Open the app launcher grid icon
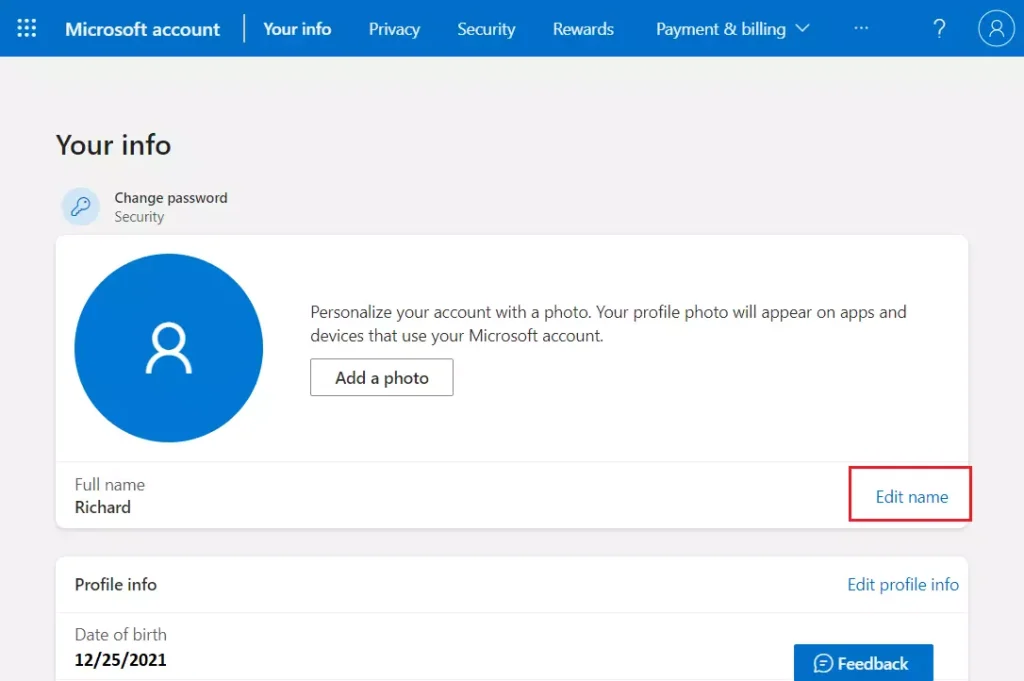Screen dimensions: 1024x681 tap(27, 28)
